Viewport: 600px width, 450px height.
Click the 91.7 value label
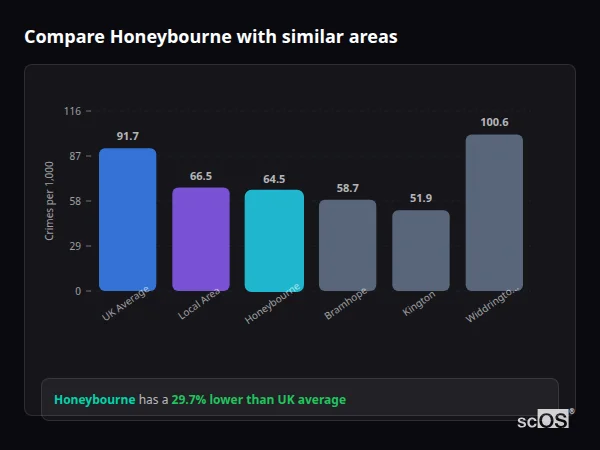click(128, 136)
